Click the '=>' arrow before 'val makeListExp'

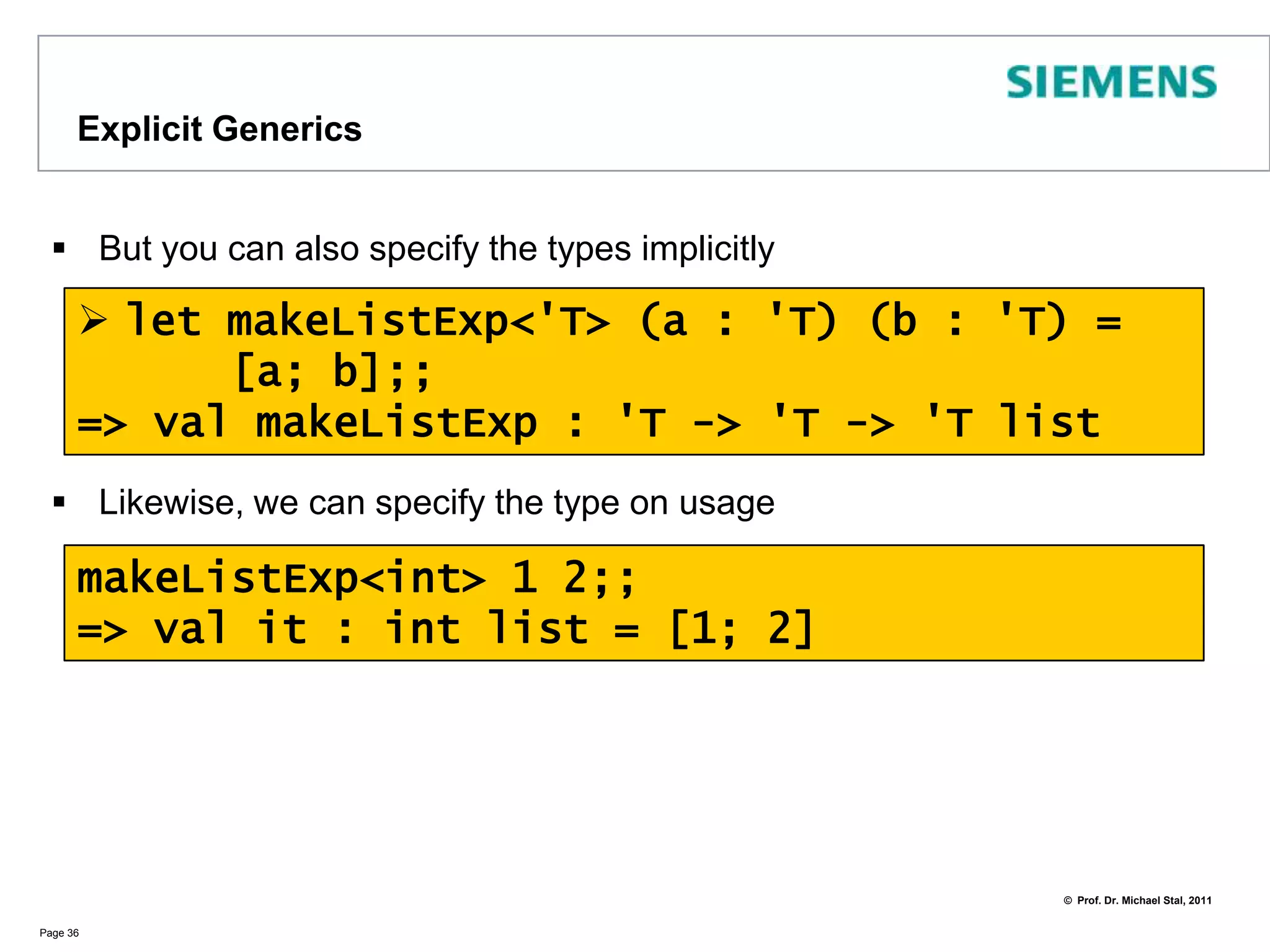(102, 424)
